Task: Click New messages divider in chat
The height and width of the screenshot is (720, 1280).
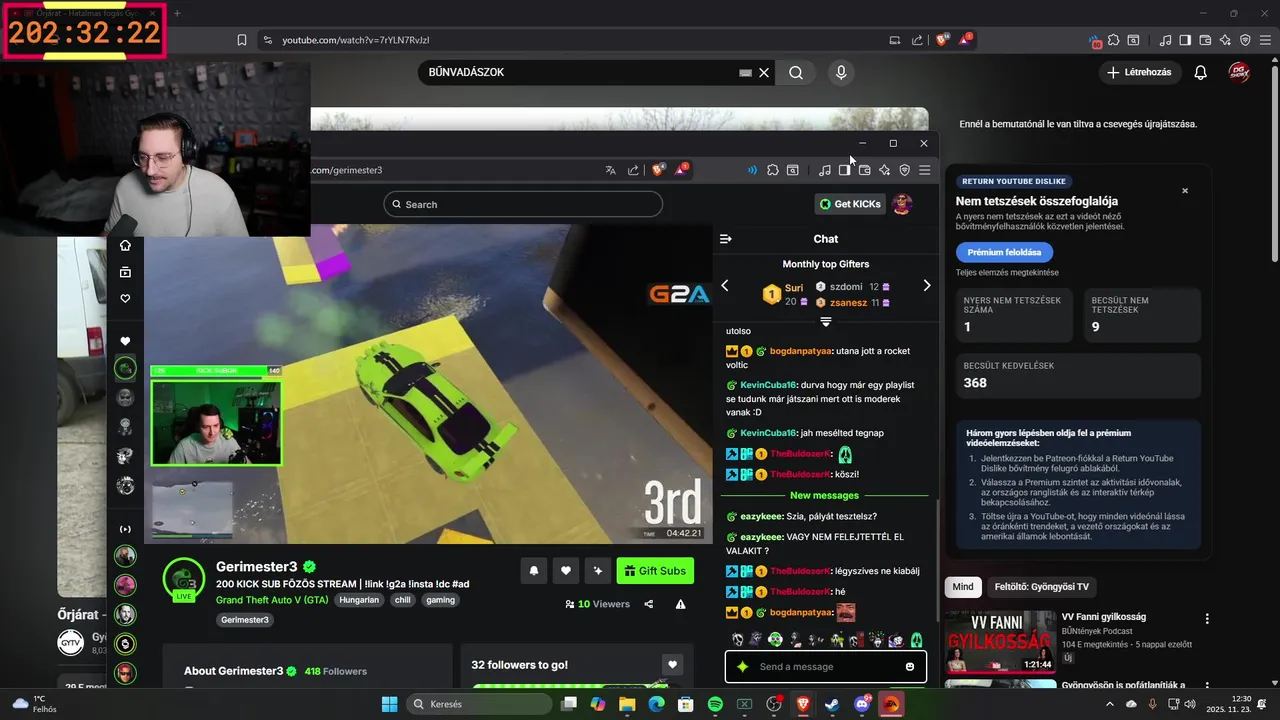Action: point(825,495)
